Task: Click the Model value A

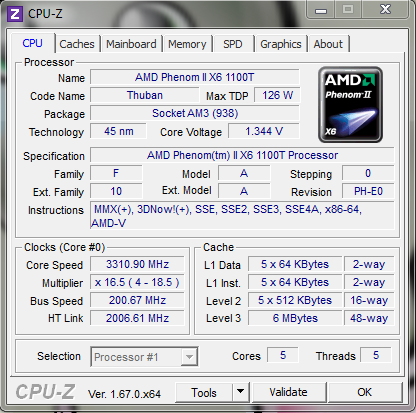Action: coord(244,173)
